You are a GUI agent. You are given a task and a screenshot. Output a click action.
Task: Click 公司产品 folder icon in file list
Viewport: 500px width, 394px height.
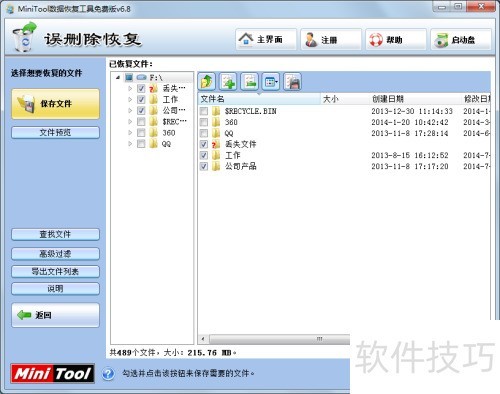[216, 166]
